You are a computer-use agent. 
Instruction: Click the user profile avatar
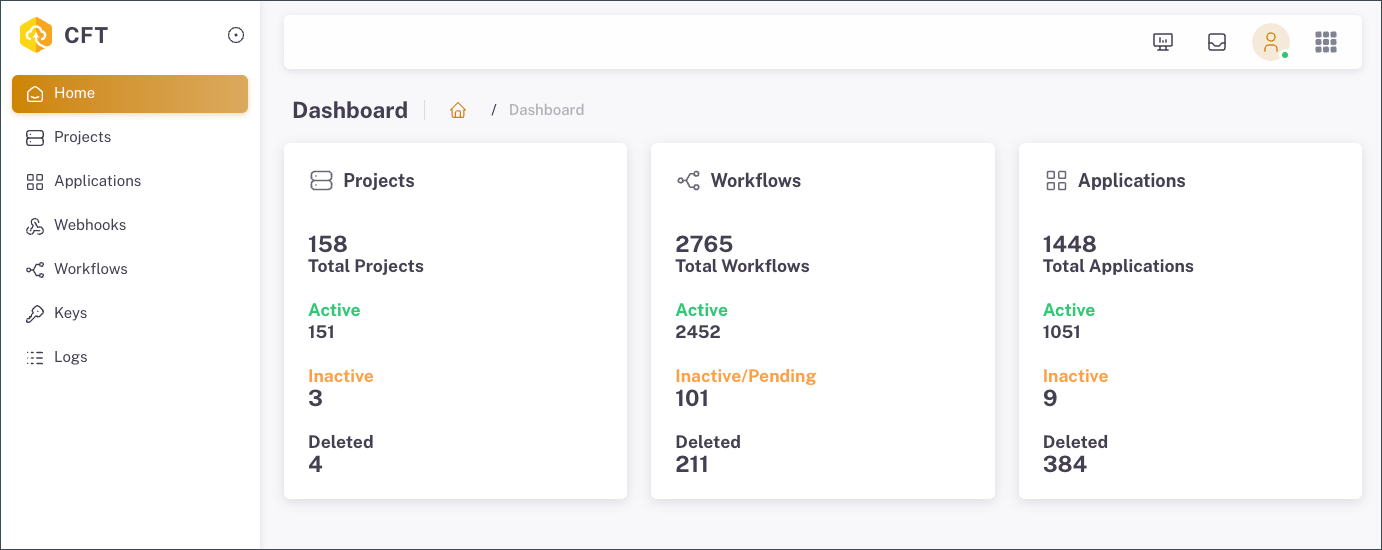pyautogui.click(x=1270, y=42)
